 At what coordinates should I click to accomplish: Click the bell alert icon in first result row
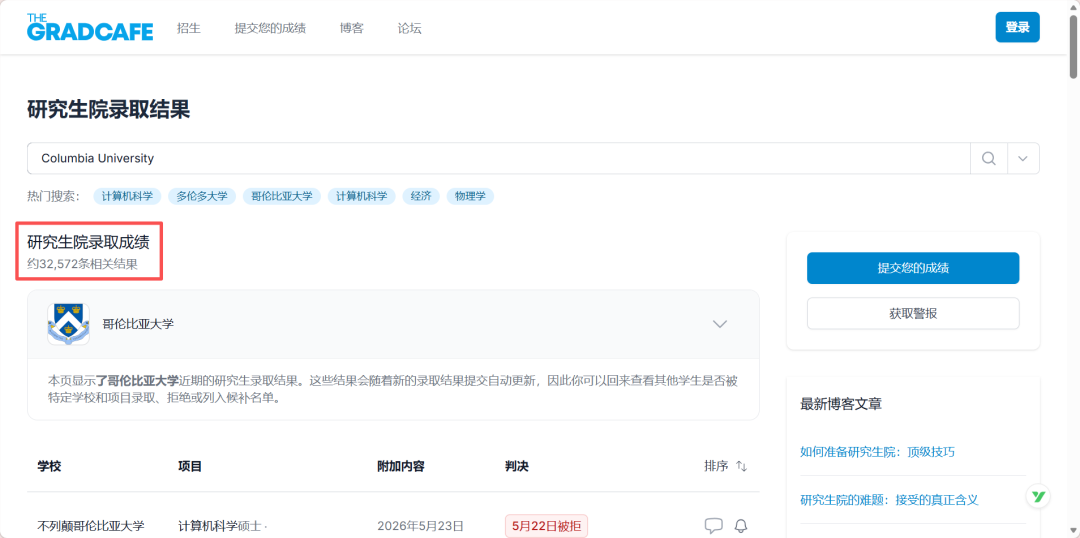point(740,526)
